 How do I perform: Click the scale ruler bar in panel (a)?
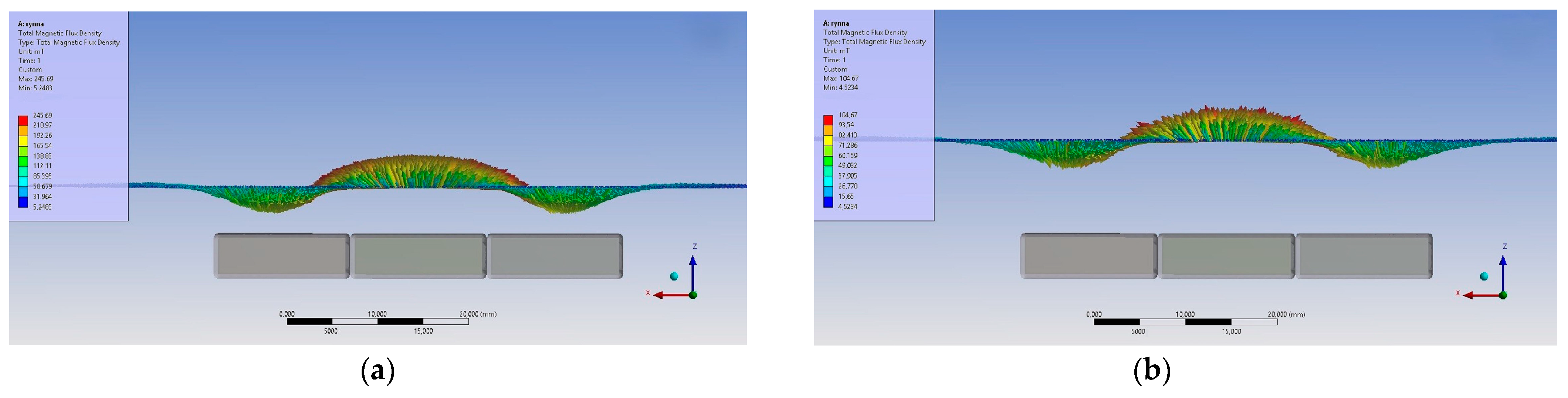[378, 322]
